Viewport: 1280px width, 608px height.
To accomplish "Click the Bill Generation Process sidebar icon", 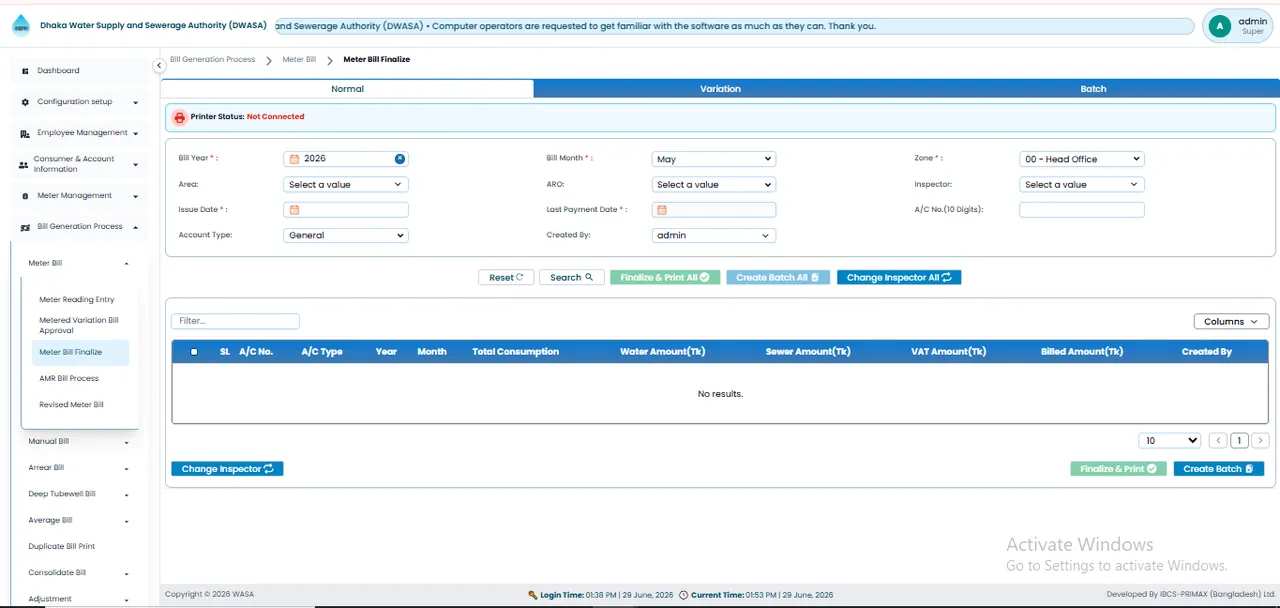I will [x=25, y=227].
